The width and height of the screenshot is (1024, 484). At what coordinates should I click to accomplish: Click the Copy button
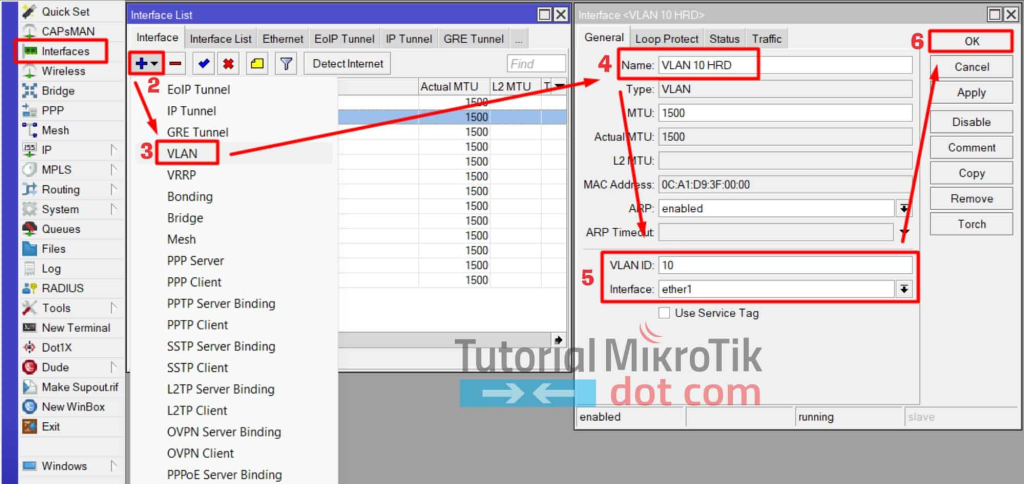(x=972, y=173)
